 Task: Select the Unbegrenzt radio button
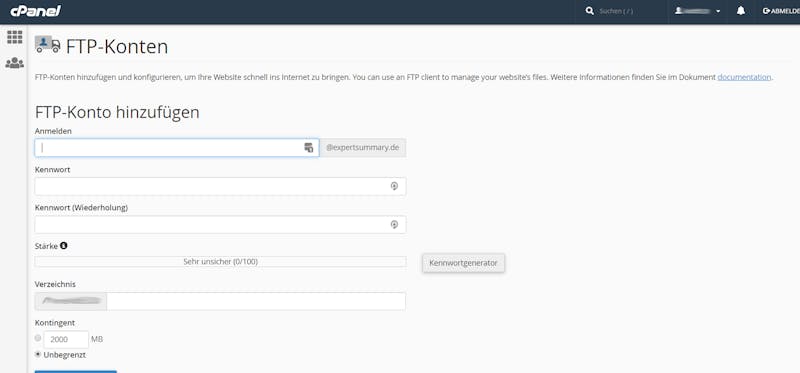click(x=38, y=354)
